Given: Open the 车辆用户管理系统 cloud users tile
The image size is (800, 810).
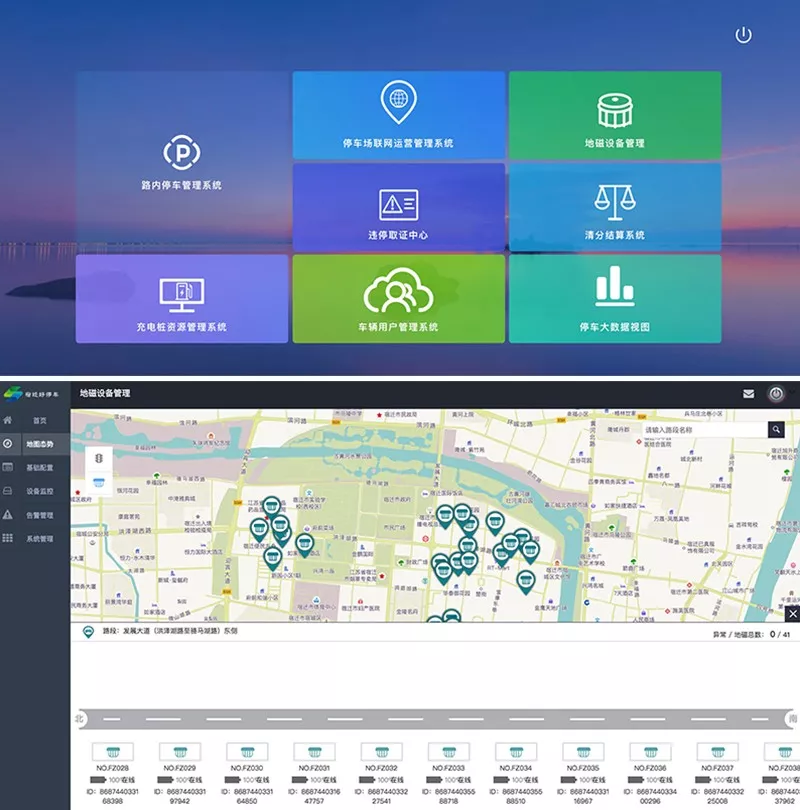Looking at the screenshot, I should (398, 299).
